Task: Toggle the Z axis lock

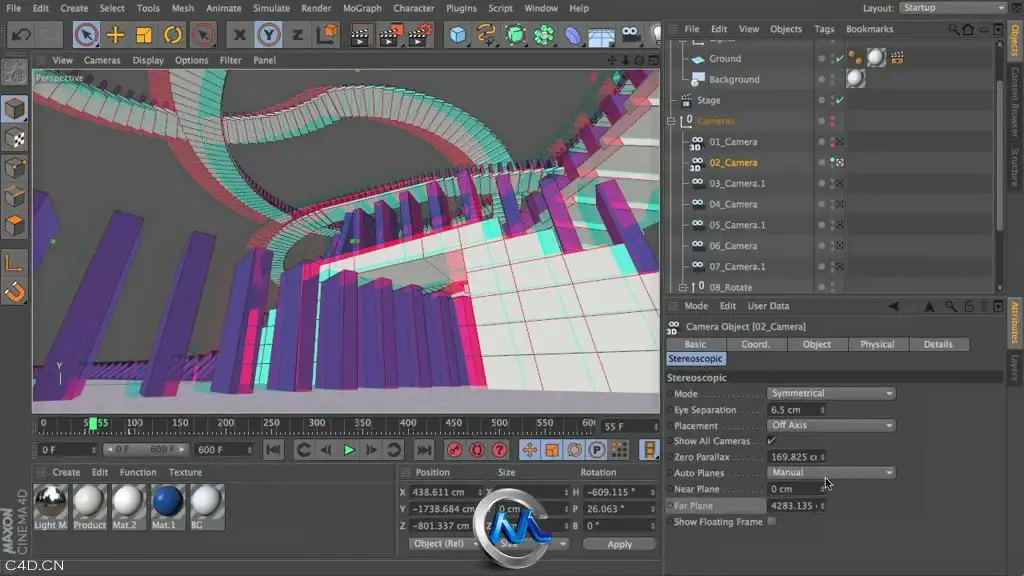Action: (297, 35)
